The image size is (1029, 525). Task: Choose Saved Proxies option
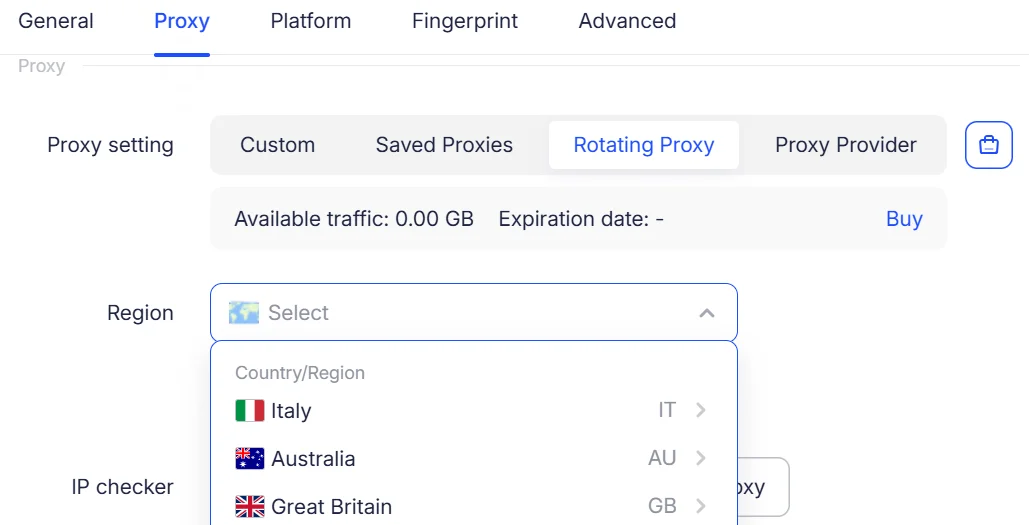click(444, 145)
